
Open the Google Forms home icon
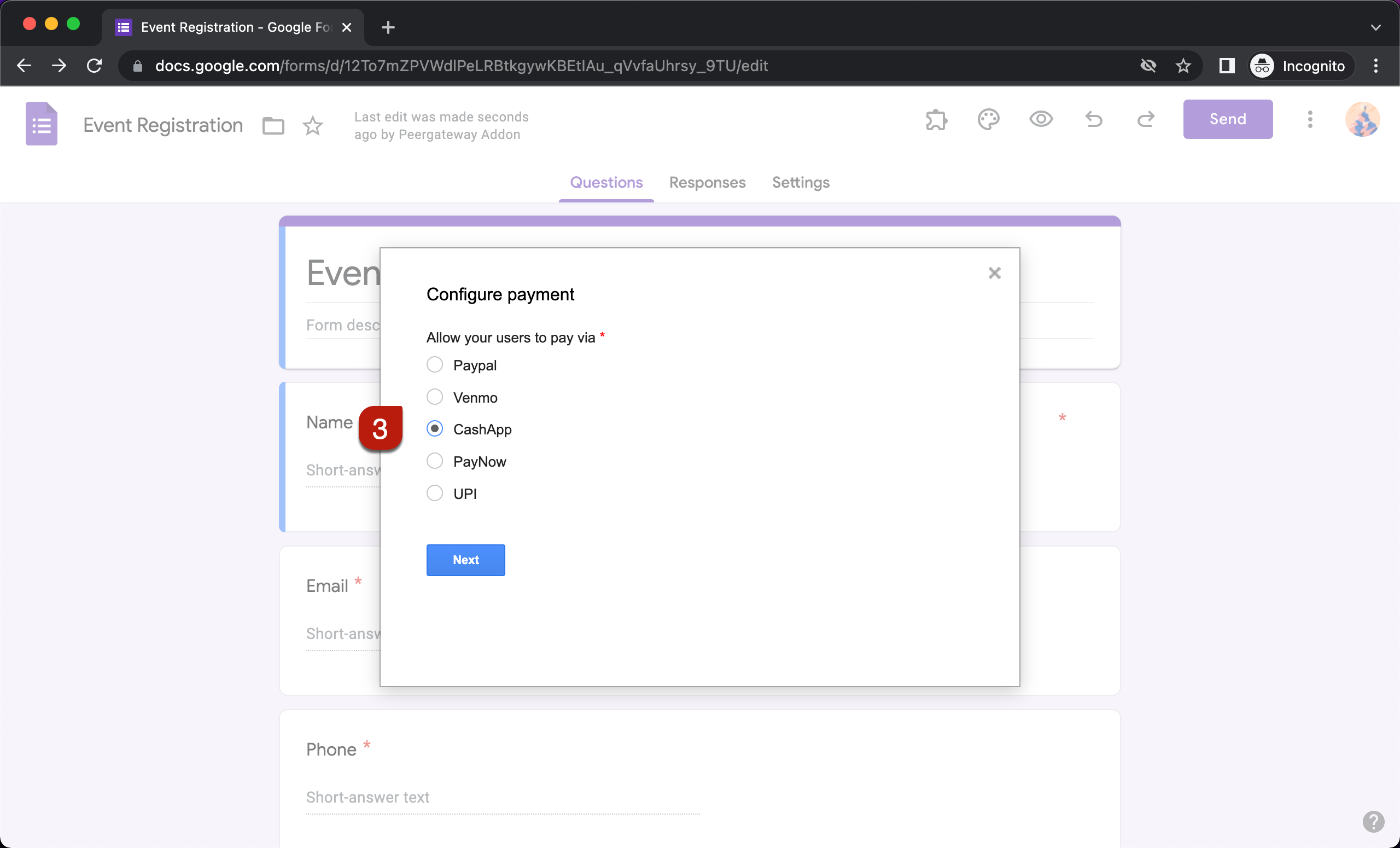click(42, 124)
